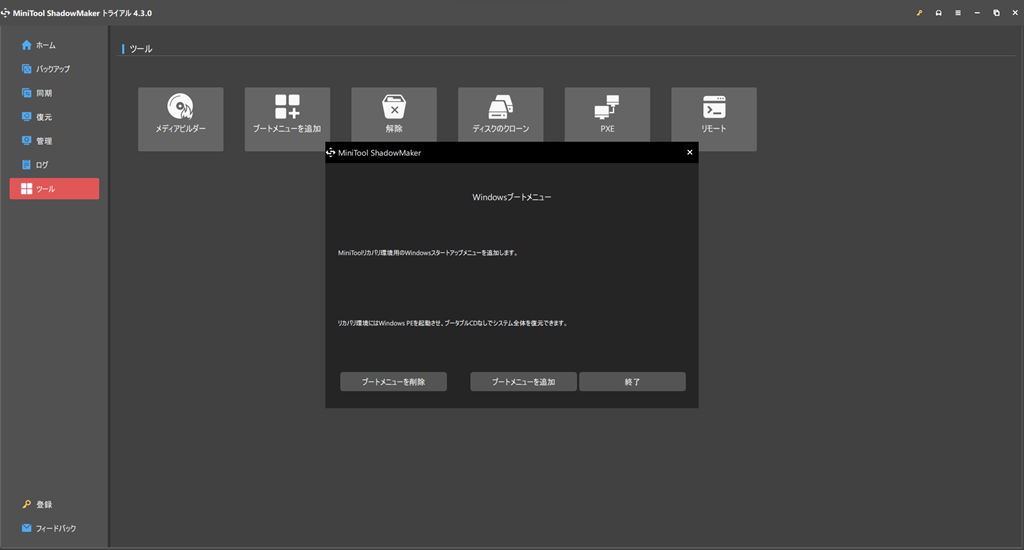Open the バックアップ page in sidebar

54,69
